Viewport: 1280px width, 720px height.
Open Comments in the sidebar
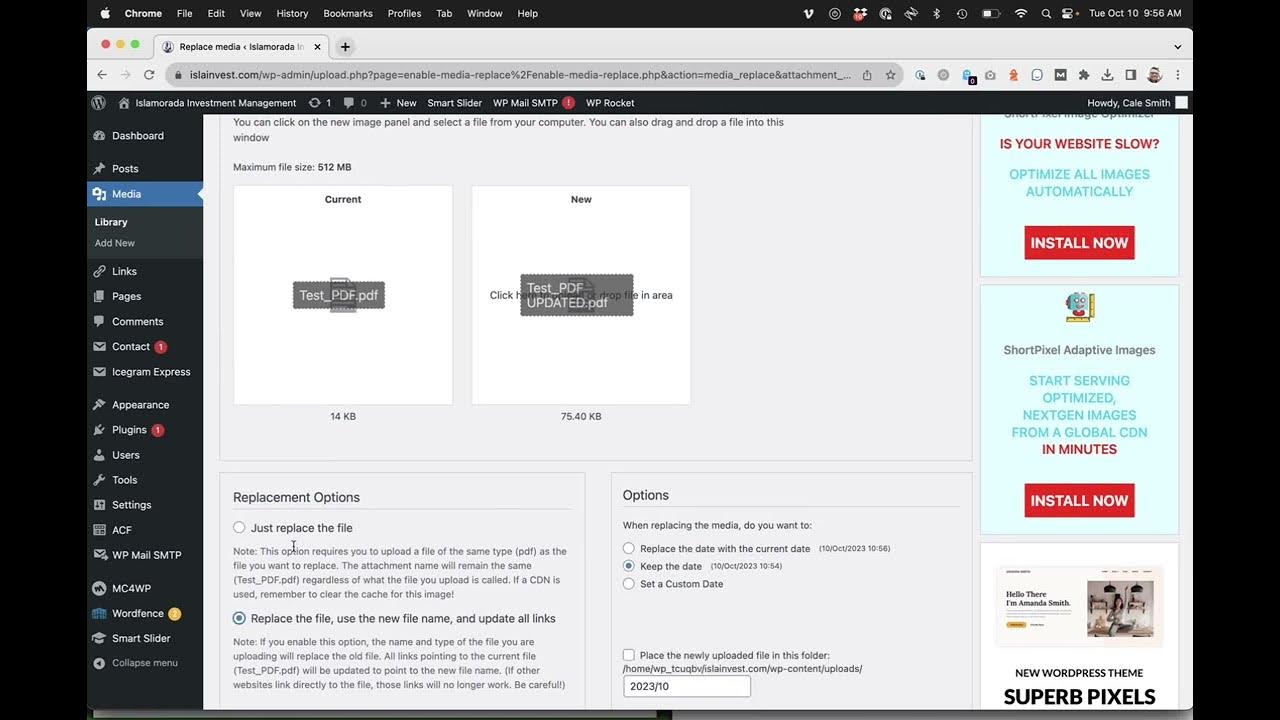[137, 322]
